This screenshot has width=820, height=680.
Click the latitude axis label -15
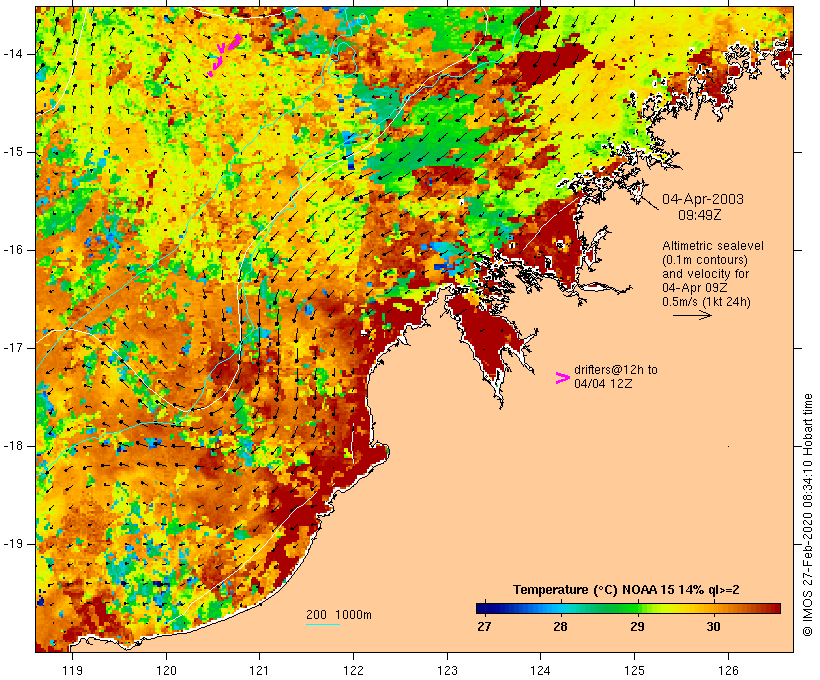13,152
